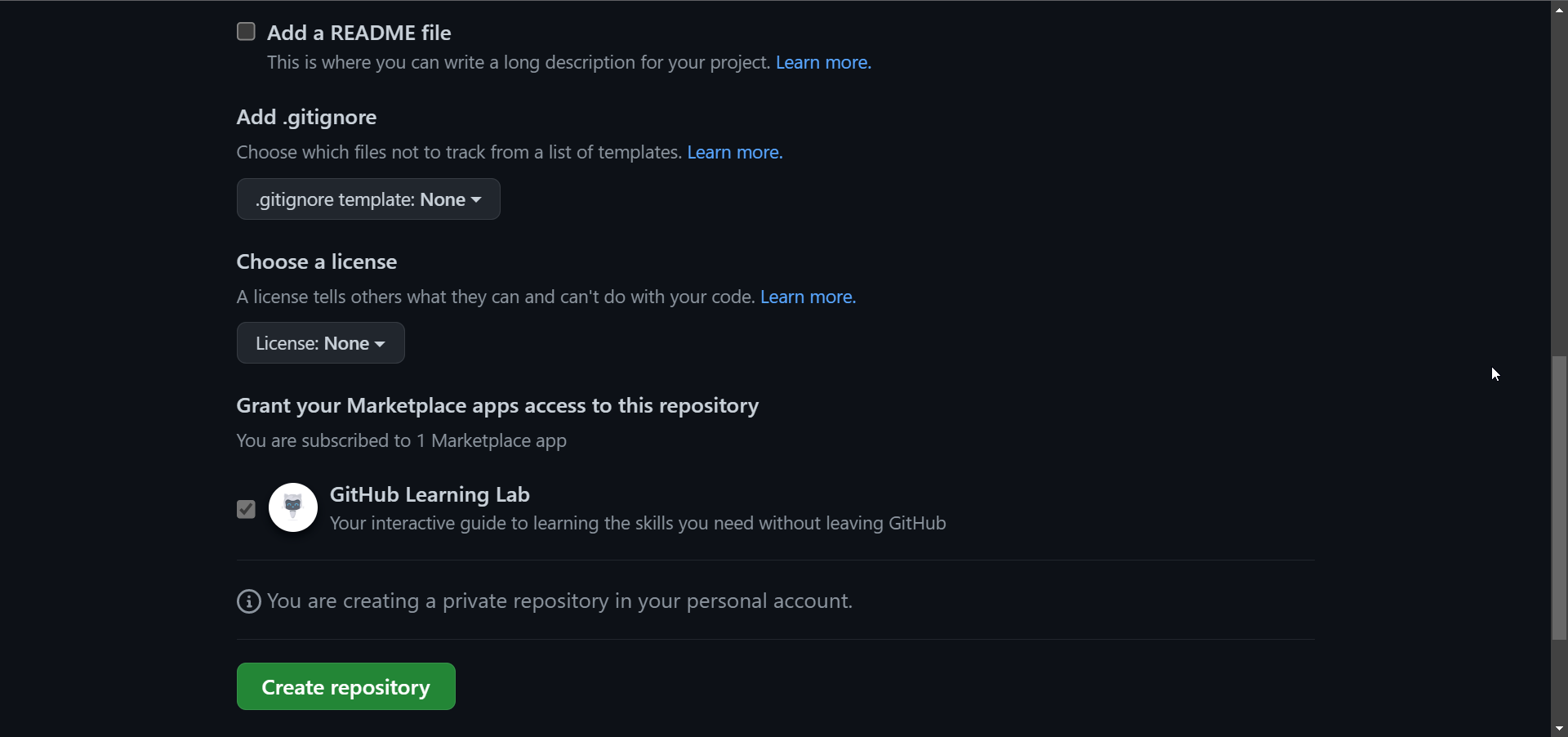
Task: Check the Add a README file checkbox
Action: point(246,32)
